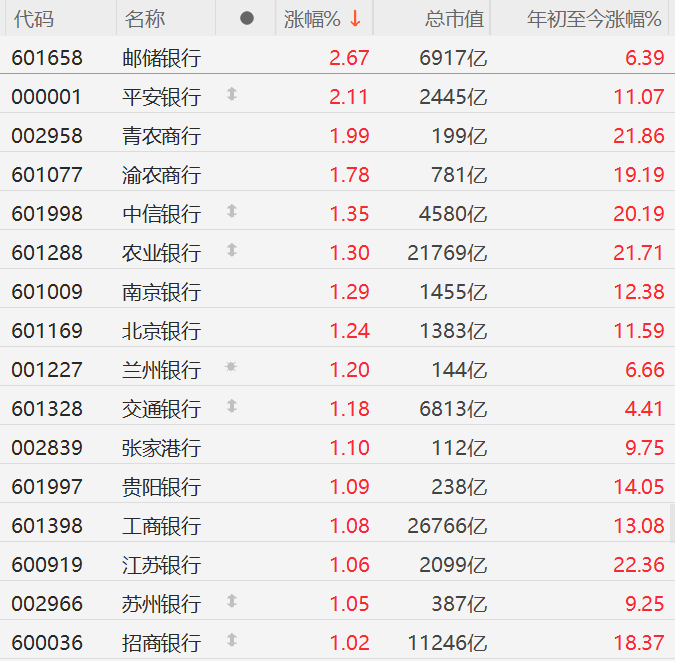Select the 北京银行 name cell
The width and height of the screenshot is (675, 661).
(x=161, y=331)
